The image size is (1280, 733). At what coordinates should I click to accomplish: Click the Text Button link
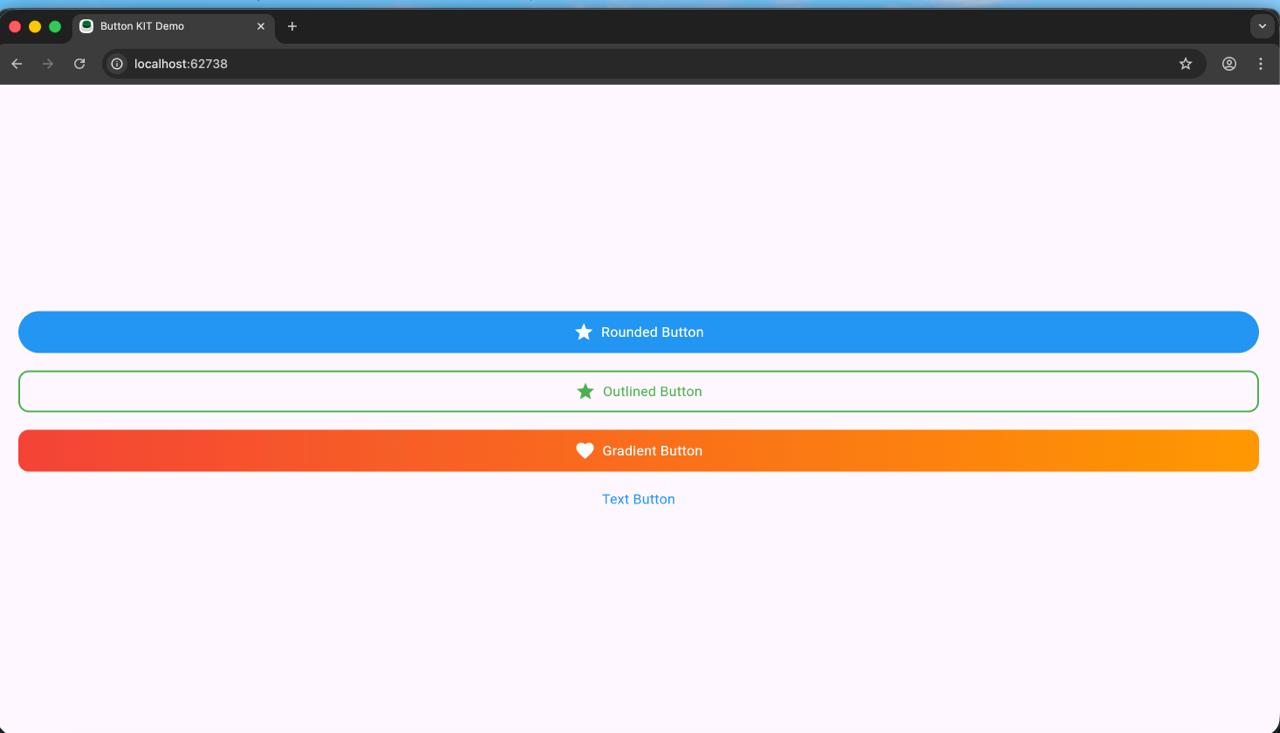638,499
